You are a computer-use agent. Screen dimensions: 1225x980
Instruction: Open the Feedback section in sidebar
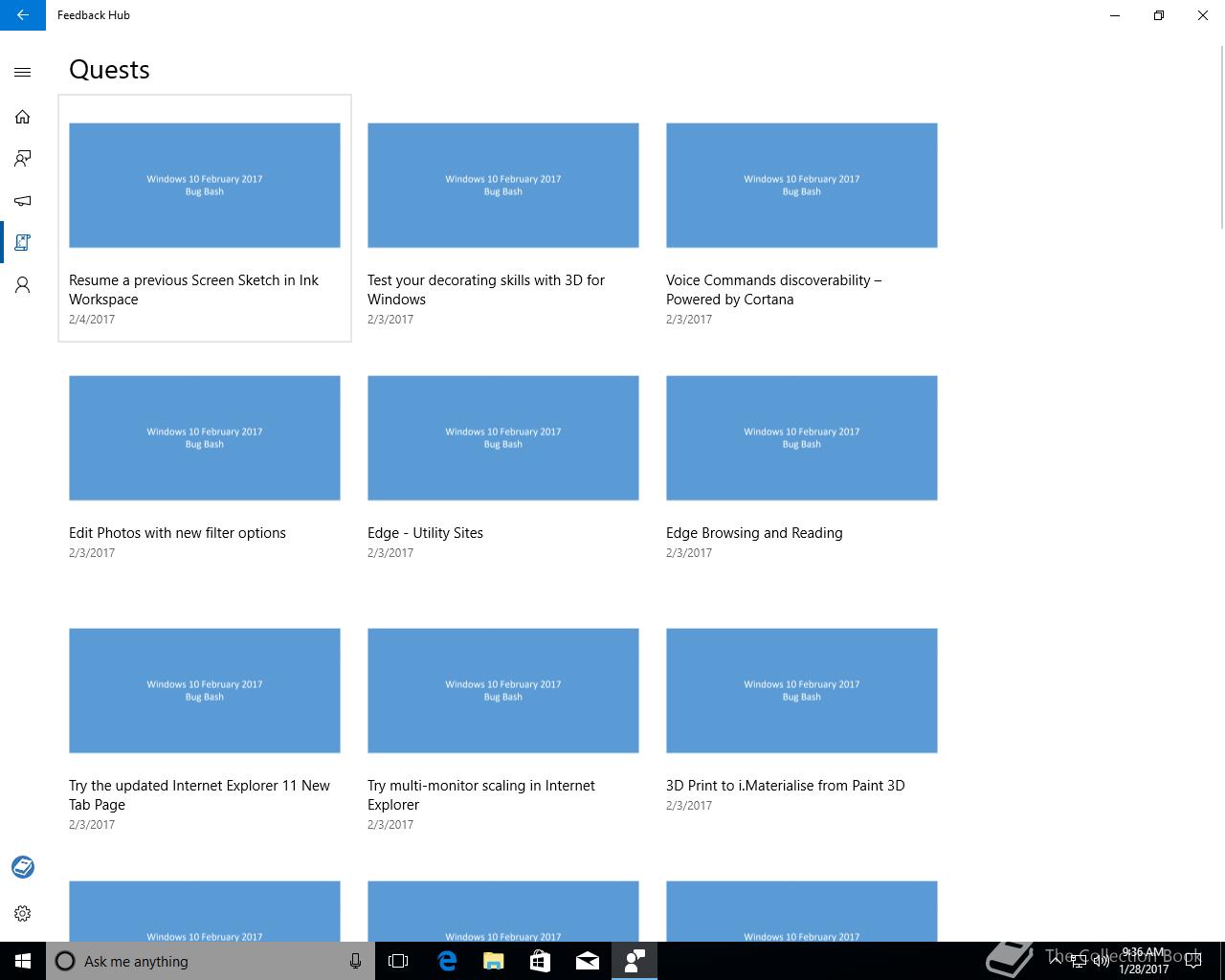pyautogui.click(x=23, y=159)
